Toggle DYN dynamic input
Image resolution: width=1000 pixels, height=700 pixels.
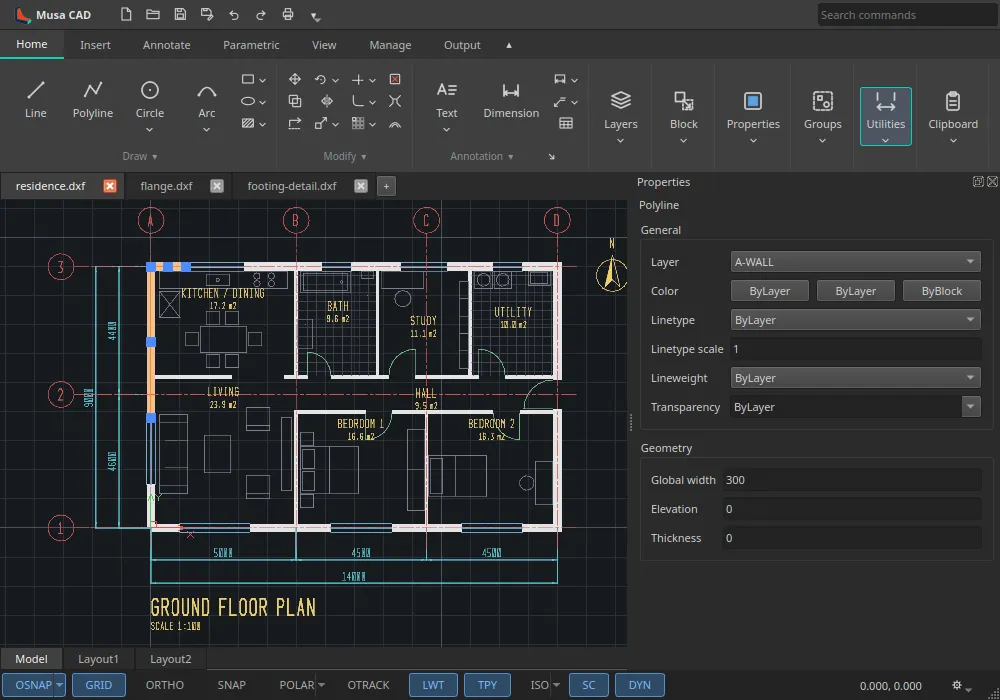click(640, 685)
